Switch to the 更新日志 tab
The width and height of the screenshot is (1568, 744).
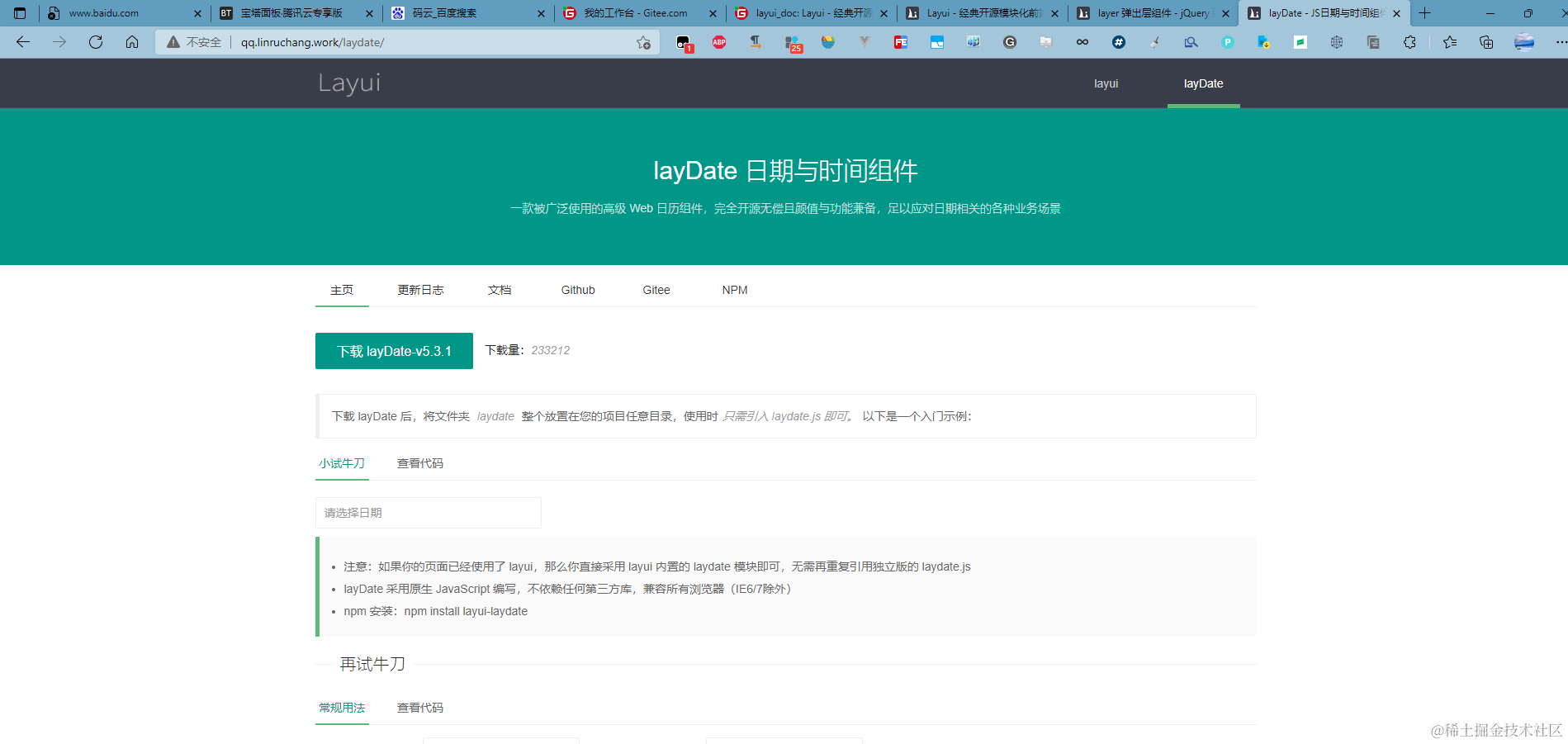point(420,290)
